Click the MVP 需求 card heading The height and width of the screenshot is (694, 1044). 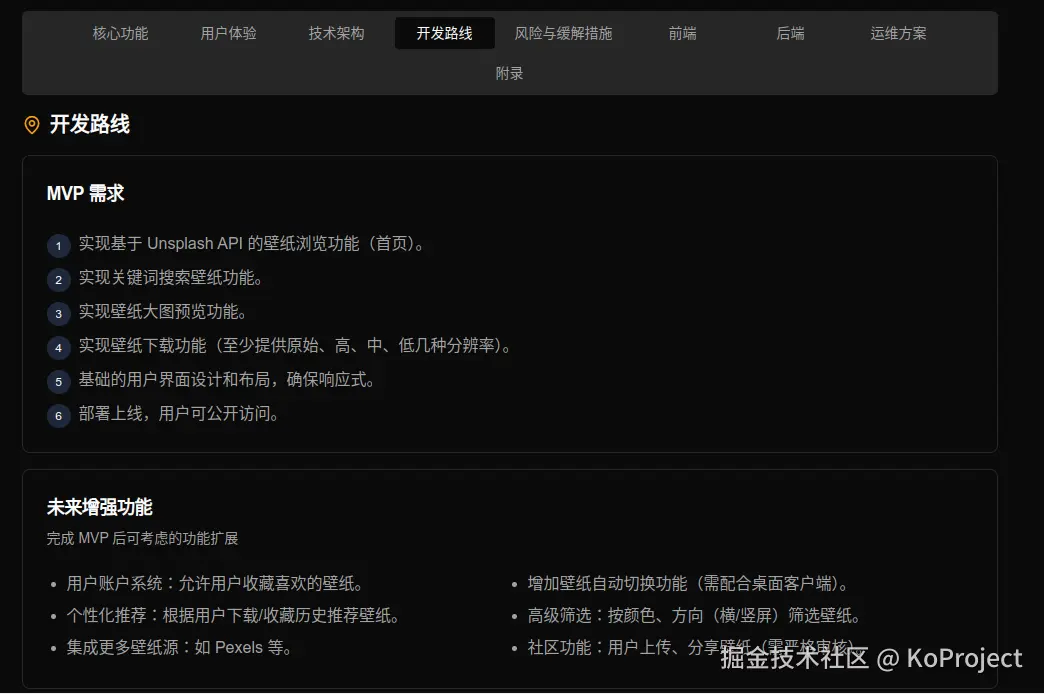85,193
